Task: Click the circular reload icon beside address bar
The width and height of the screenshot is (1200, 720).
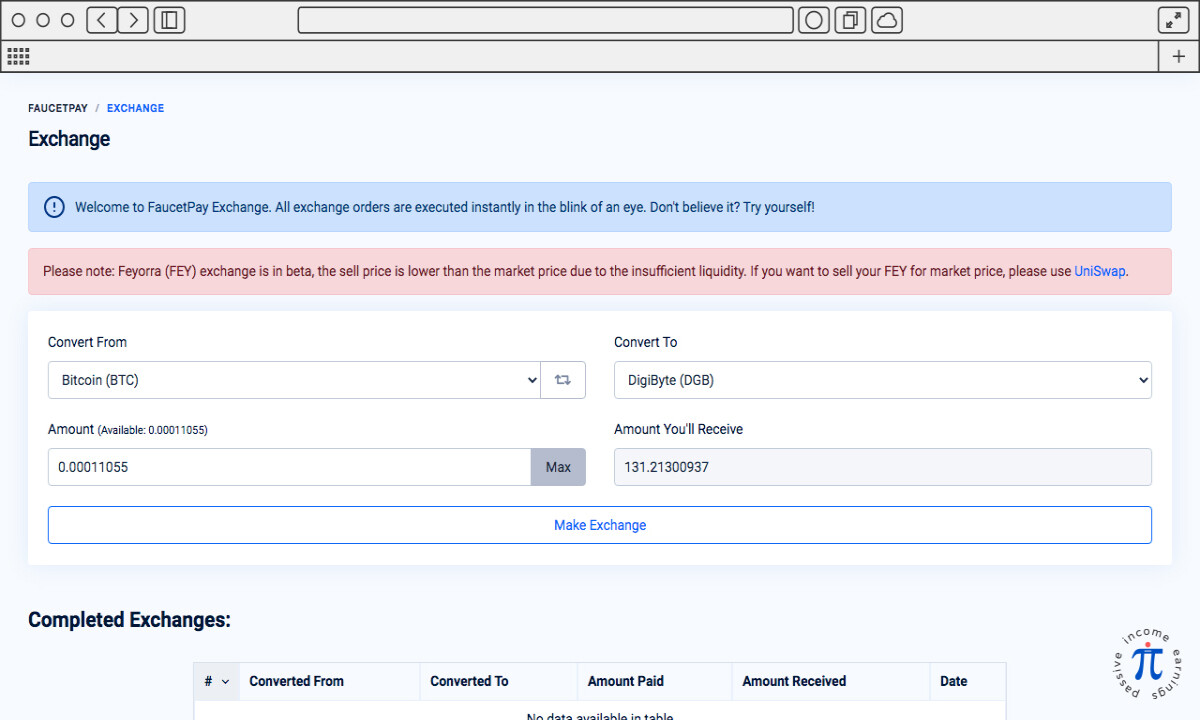Action: [x=814, y=20]
